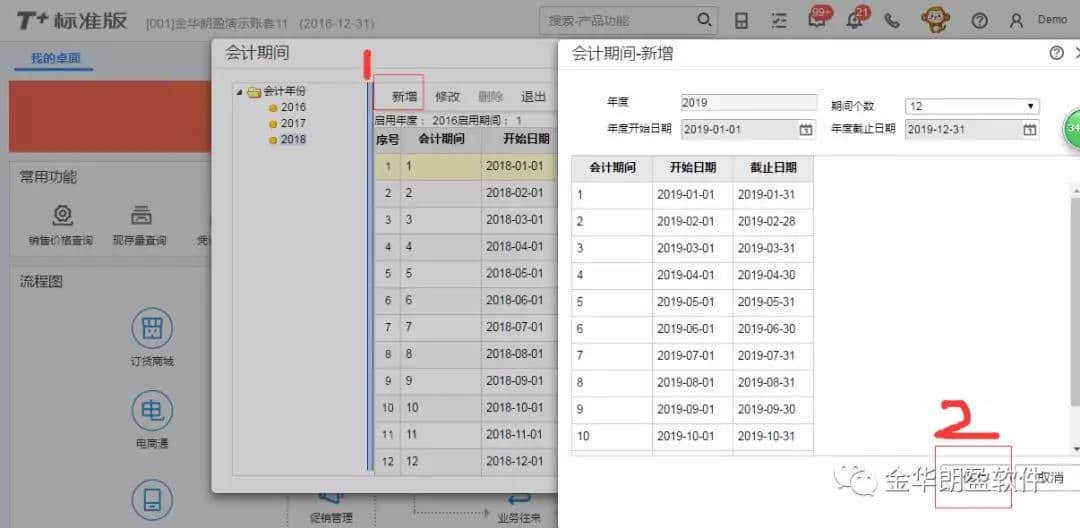Open calendar picker for 年度截止日期

1029,129
